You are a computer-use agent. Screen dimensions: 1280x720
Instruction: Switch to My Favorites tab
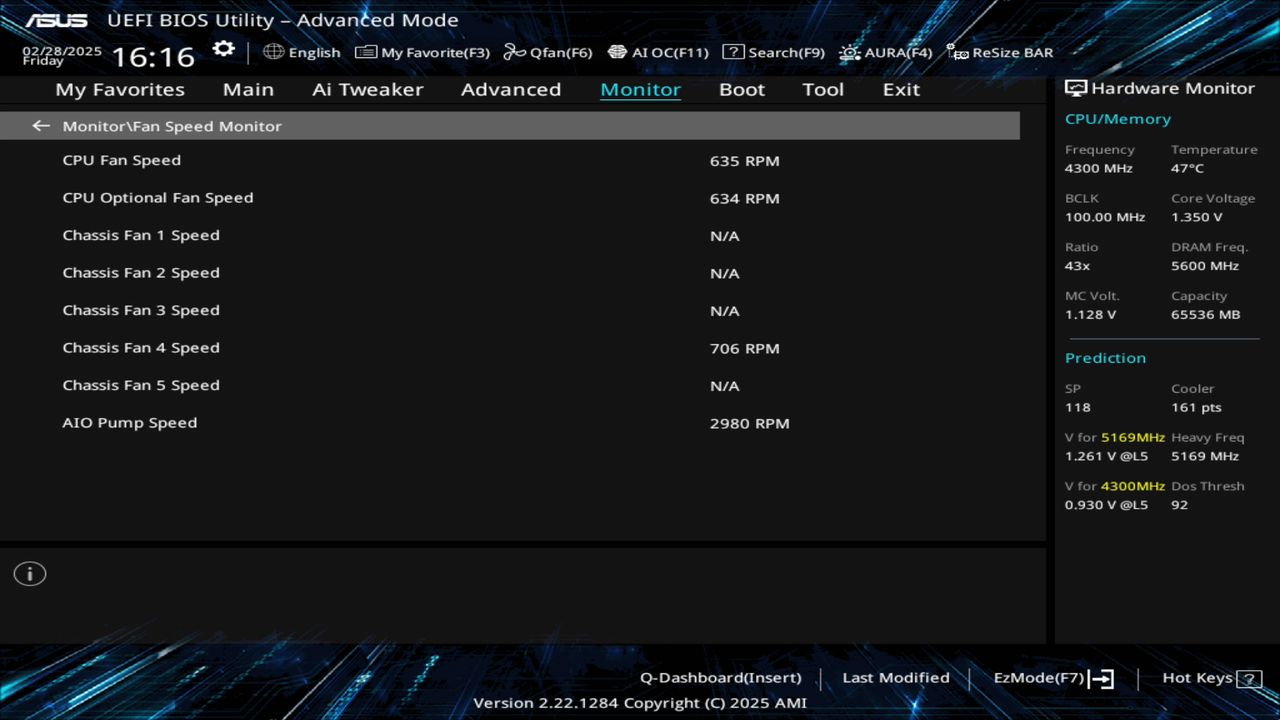click(x=120, y=89)
